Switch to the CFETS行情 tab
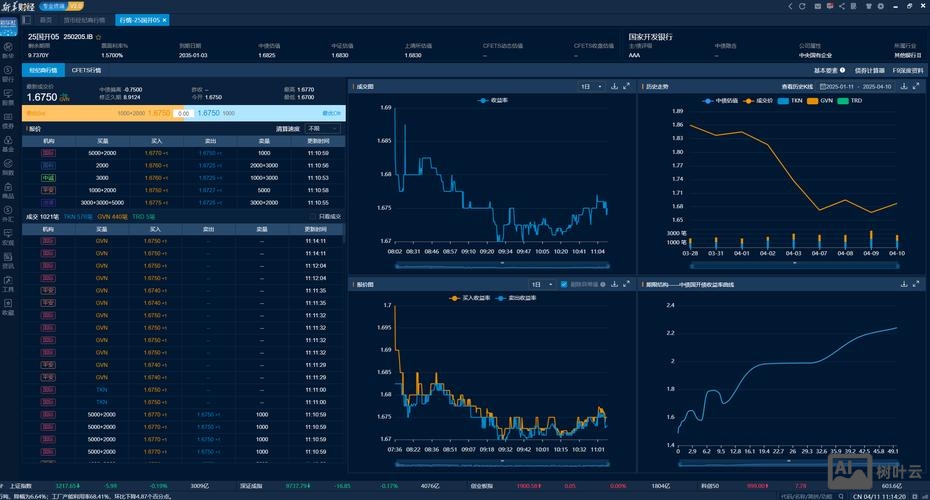This screenshot has width=930, height=500. tap(86, 70)
